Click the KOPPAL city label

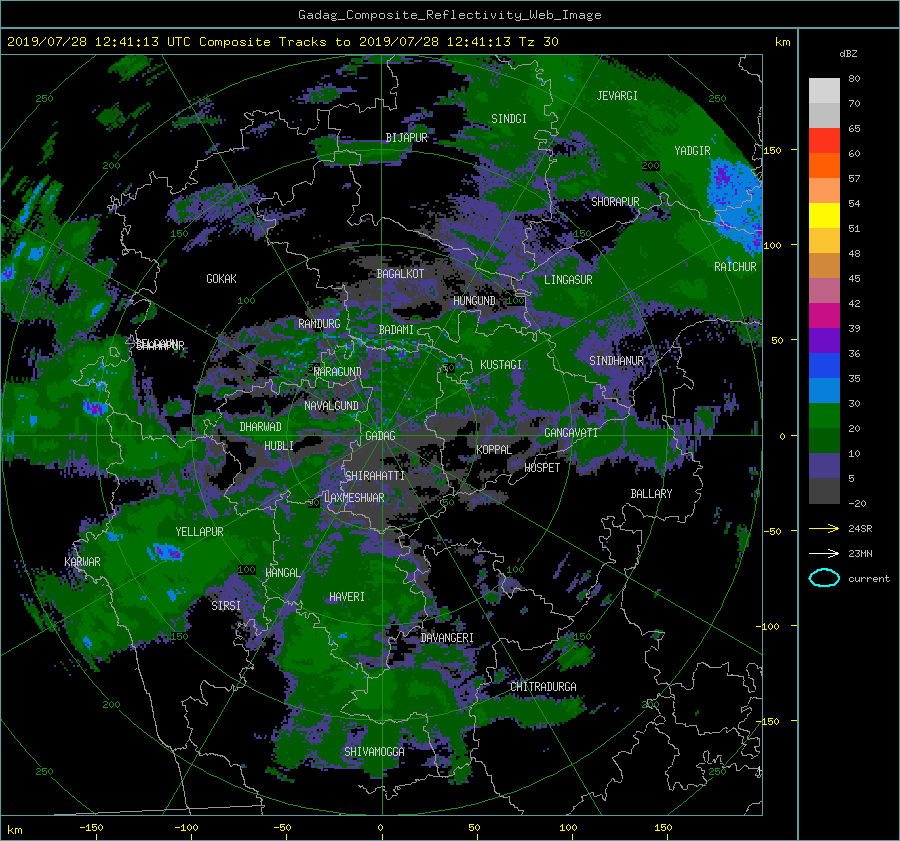pos(494,450)
